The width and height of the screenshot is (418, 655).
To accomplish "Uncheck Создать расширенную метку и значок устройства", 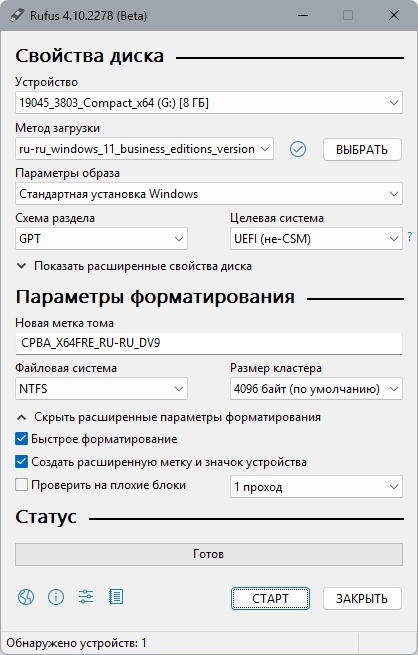I will click(x=21, y=462).
